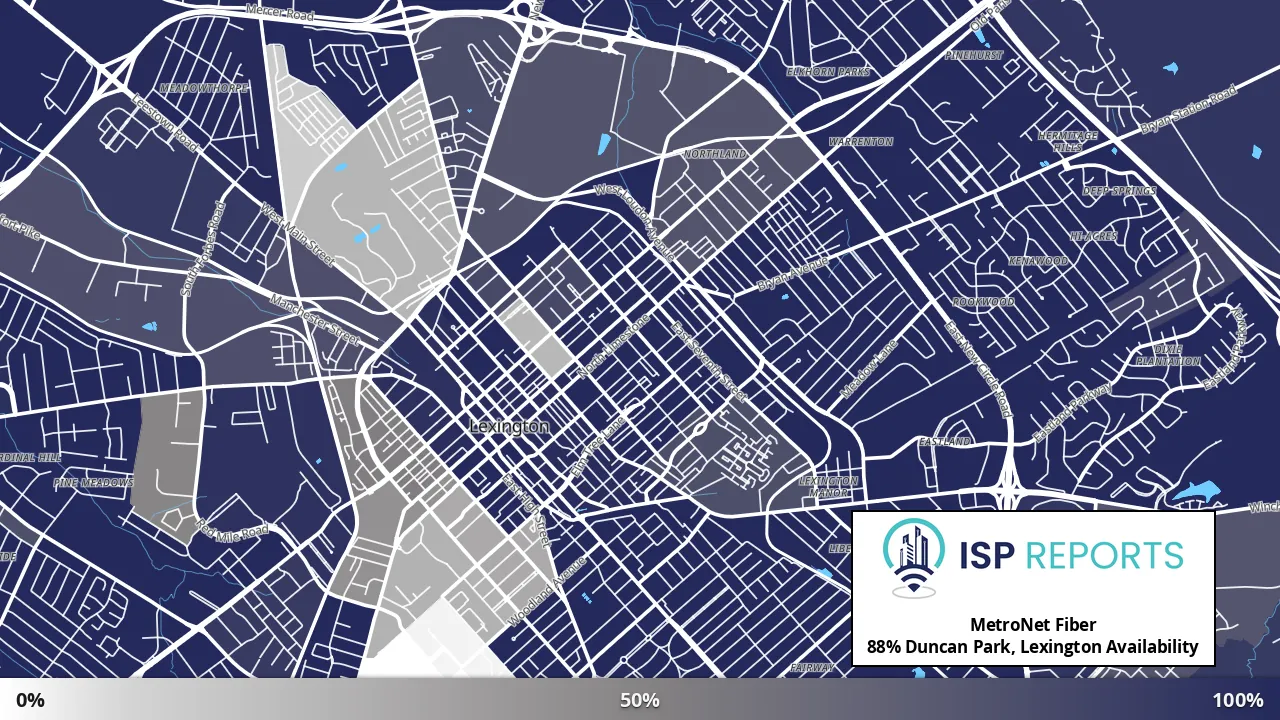Click the Rookwood neighborhood label
Viewport: 1280px width, 720px height.
983,302
